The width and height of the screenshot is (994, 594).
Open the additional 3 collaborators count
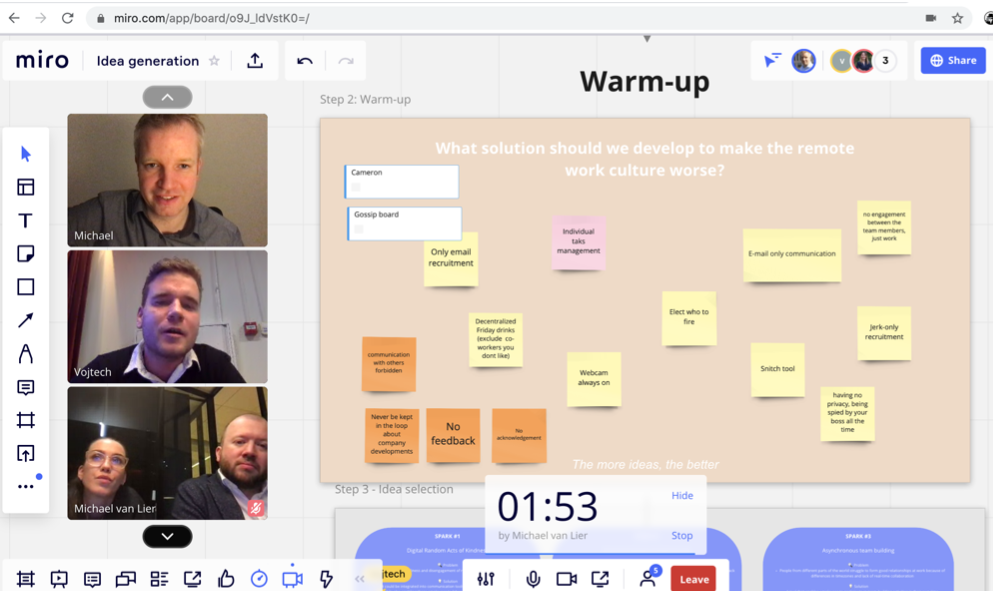[885, 61]
